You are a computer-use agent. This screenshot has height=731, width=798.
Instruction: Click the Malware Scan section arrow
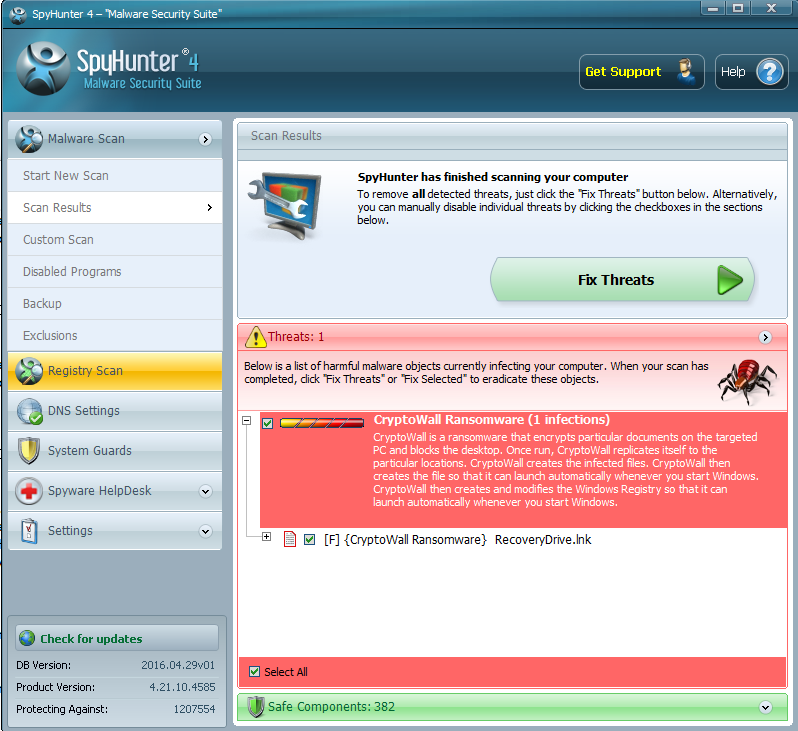click(x=205, y=139)
